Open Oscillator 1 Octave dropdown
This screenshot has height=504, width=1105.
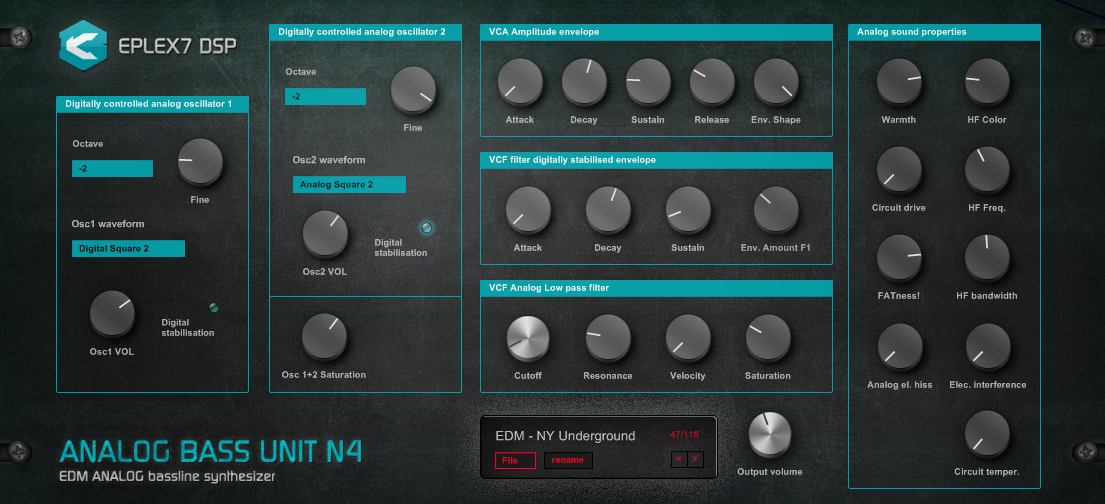(x=113, y=168)
